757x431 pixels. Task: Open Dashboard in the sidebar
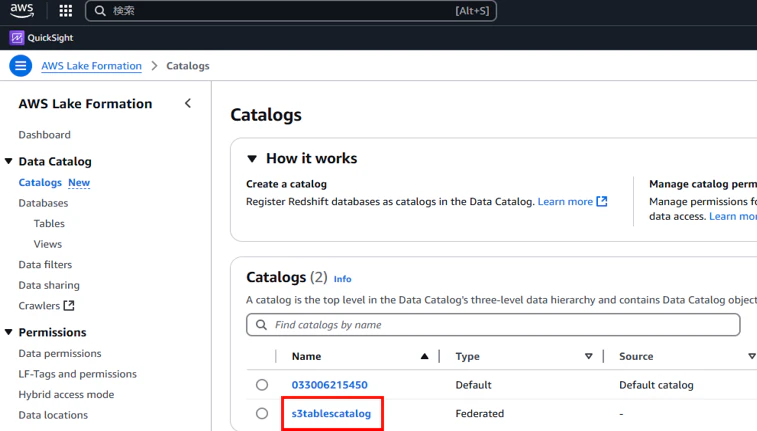[x=44, y=135]
